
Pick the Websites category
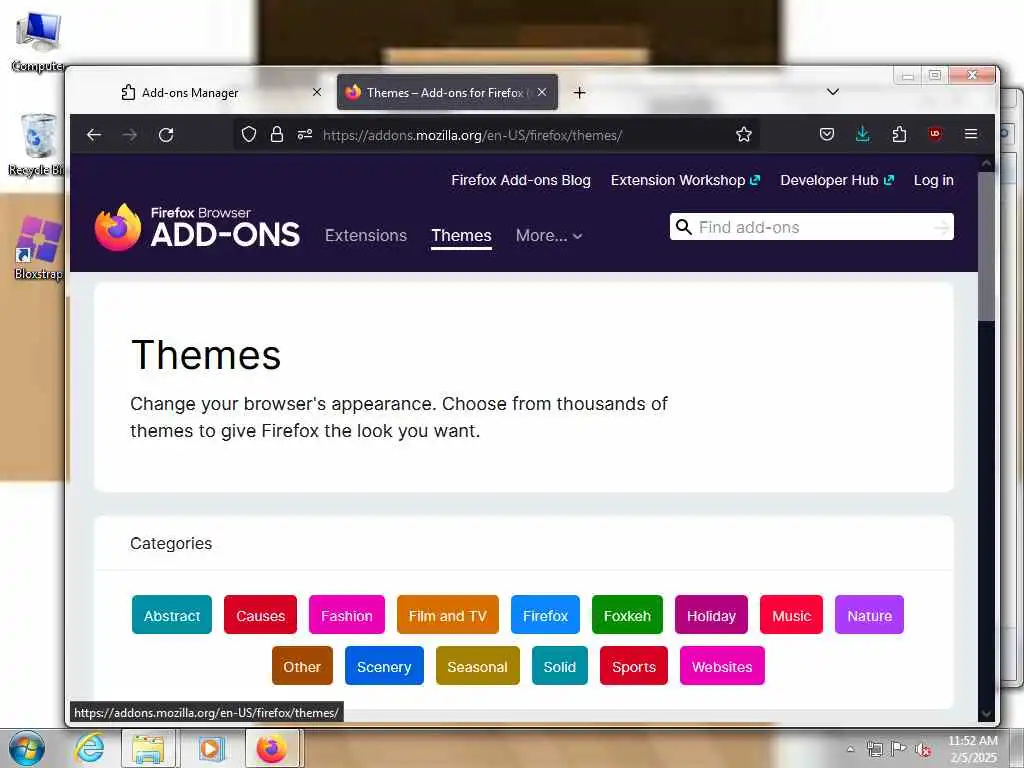(x=722, y=666)
